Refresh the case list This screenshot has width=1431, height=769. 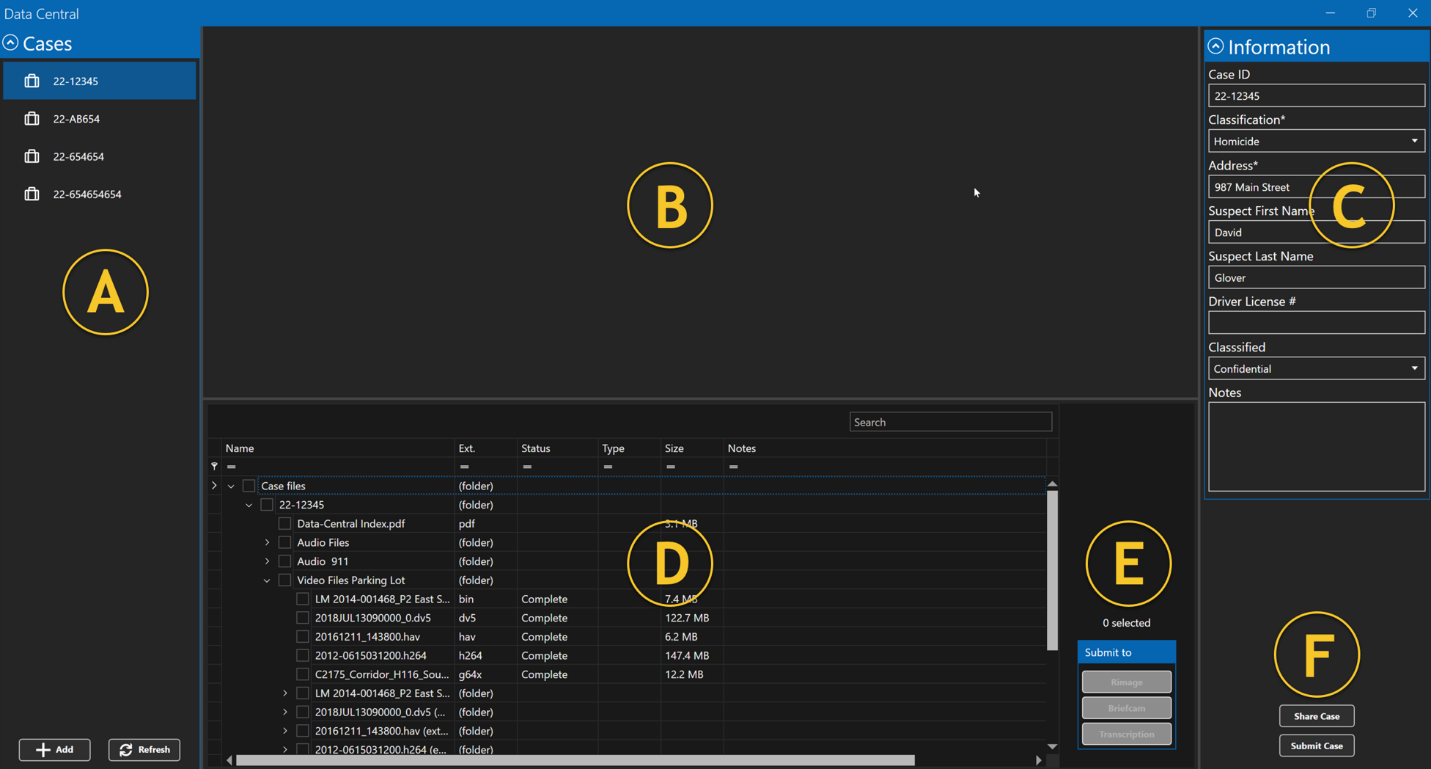[145, 750]
